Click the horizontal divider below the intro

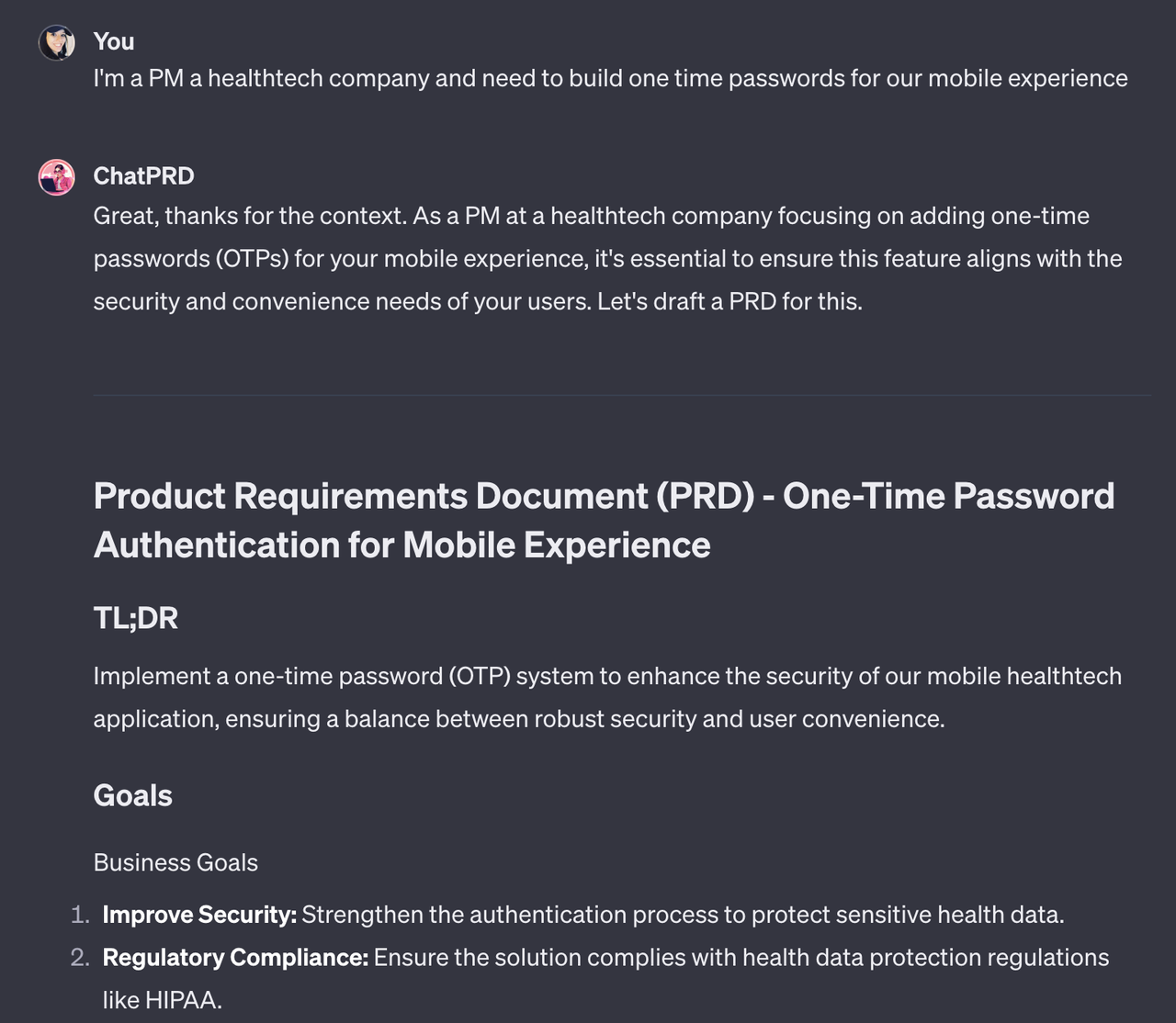coord(622,395)
